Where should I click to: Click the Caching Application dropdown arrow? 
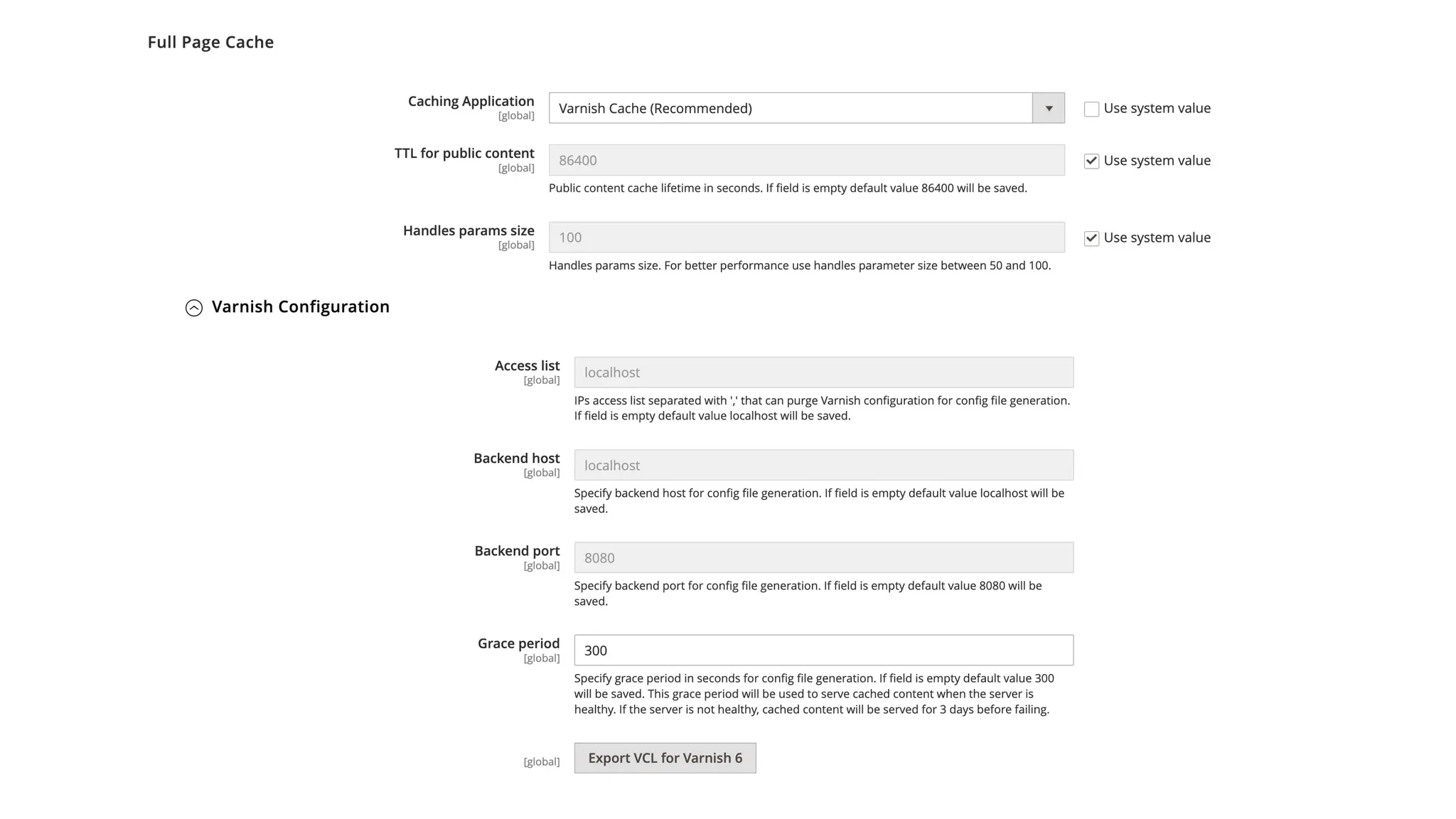[1049, 108]
